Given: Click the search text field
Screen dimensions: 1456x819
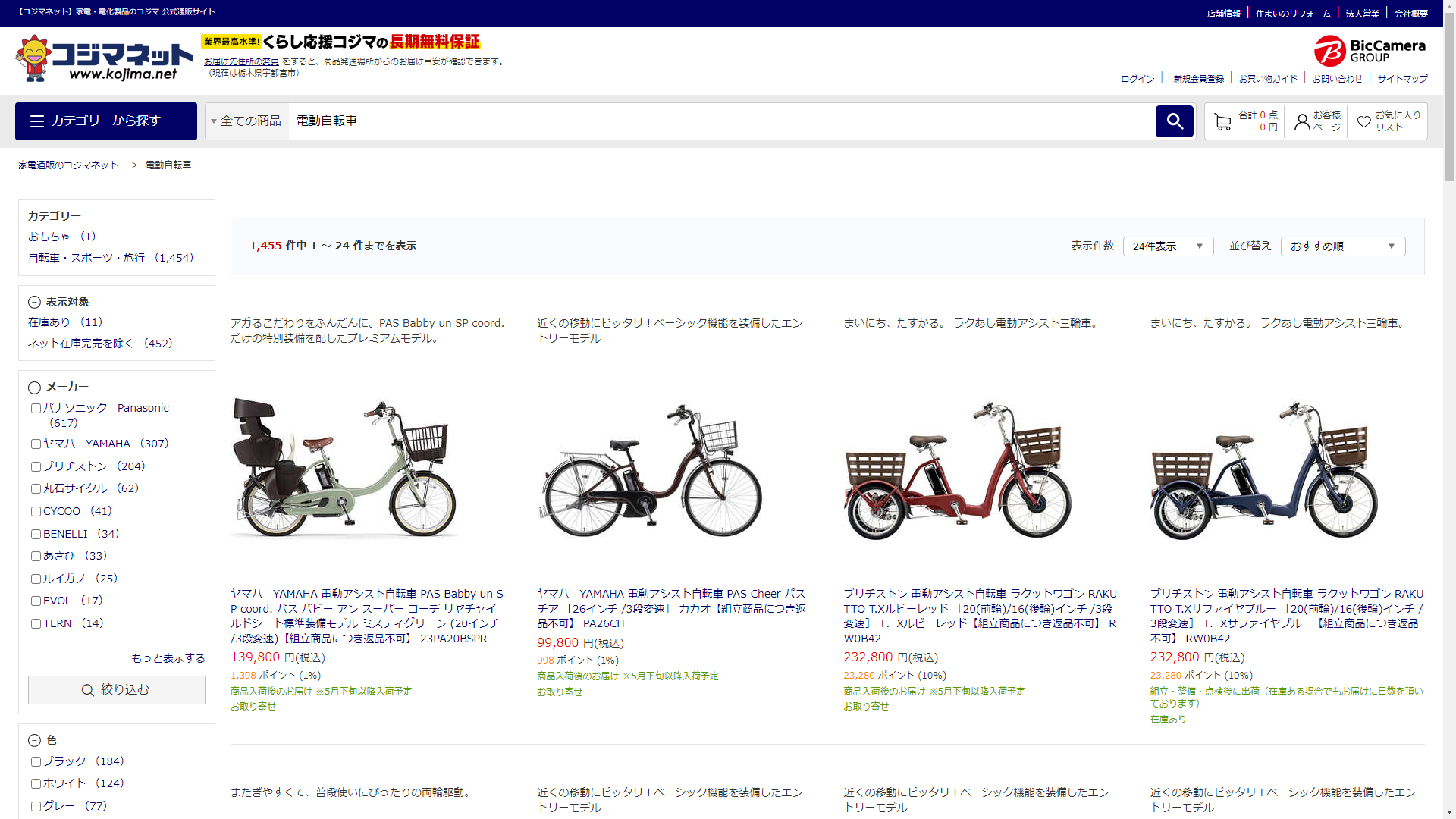Looking at the screenshot, I should (x=720, y=121).
